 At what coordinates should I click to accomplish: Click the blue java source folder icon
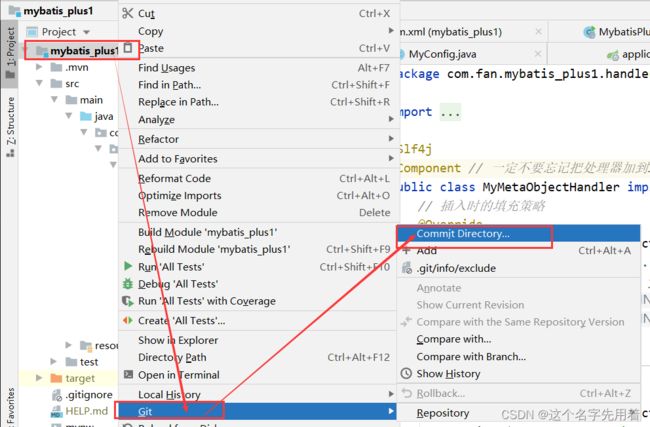click(86, 116)
